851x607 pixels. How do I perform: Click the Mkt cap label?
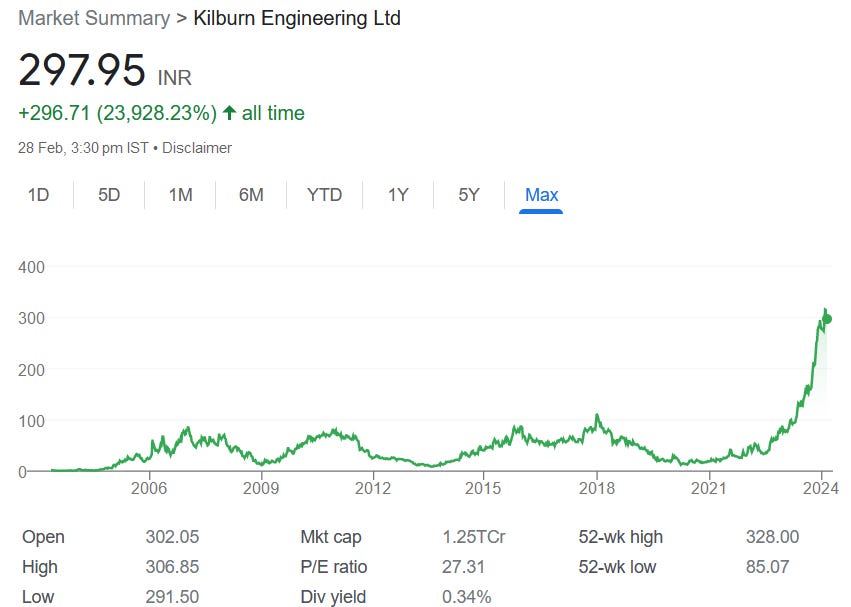(x=331, y=537)
